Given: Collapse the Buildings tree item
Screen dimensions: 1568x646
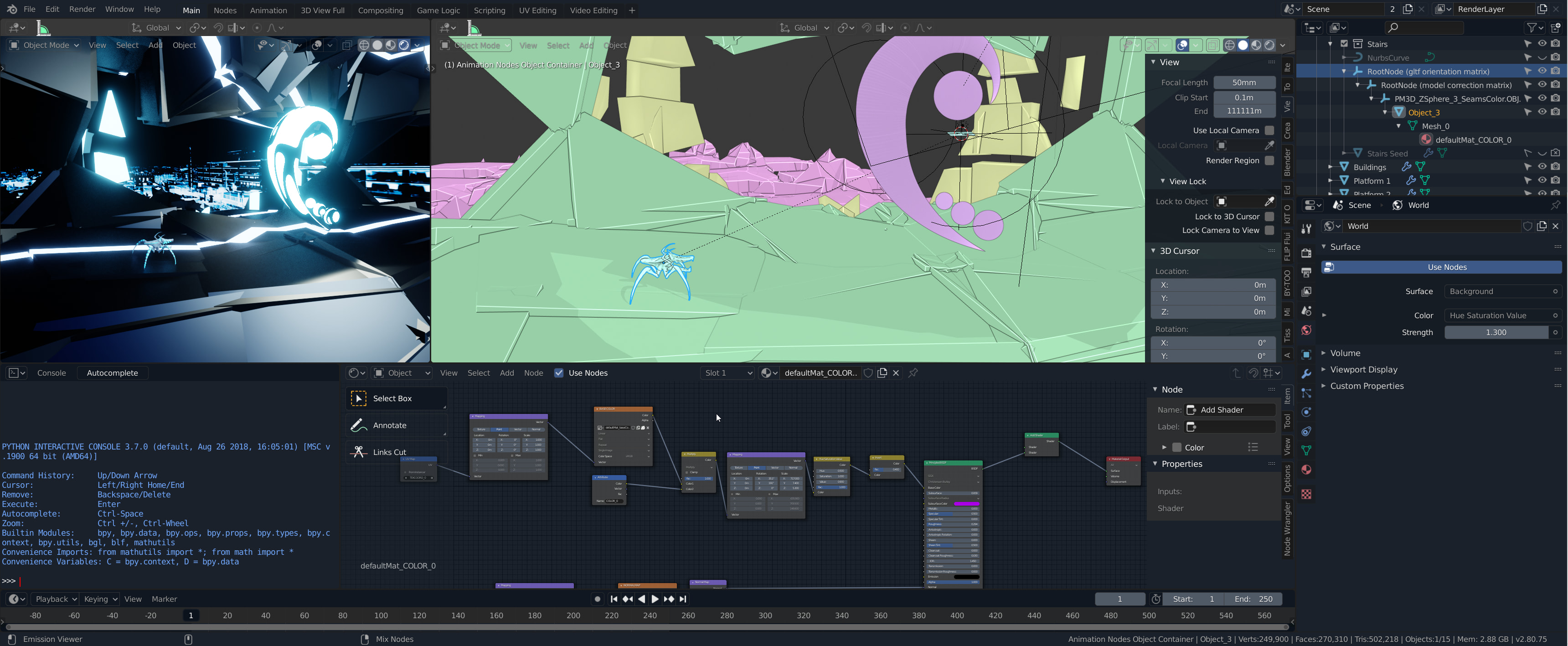Looking at the screenshot, I should [x=1330, y=167].
